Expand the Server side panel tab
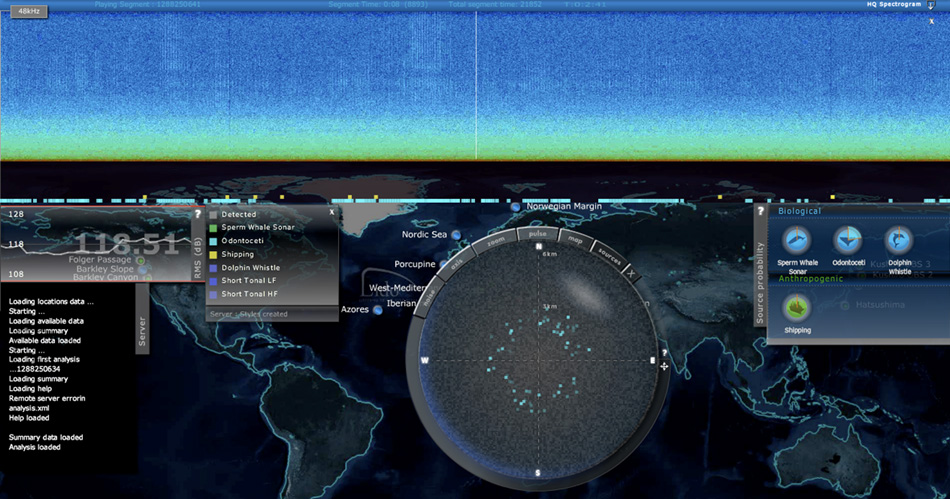Screen dimensions: 950x499 point(141,331)
